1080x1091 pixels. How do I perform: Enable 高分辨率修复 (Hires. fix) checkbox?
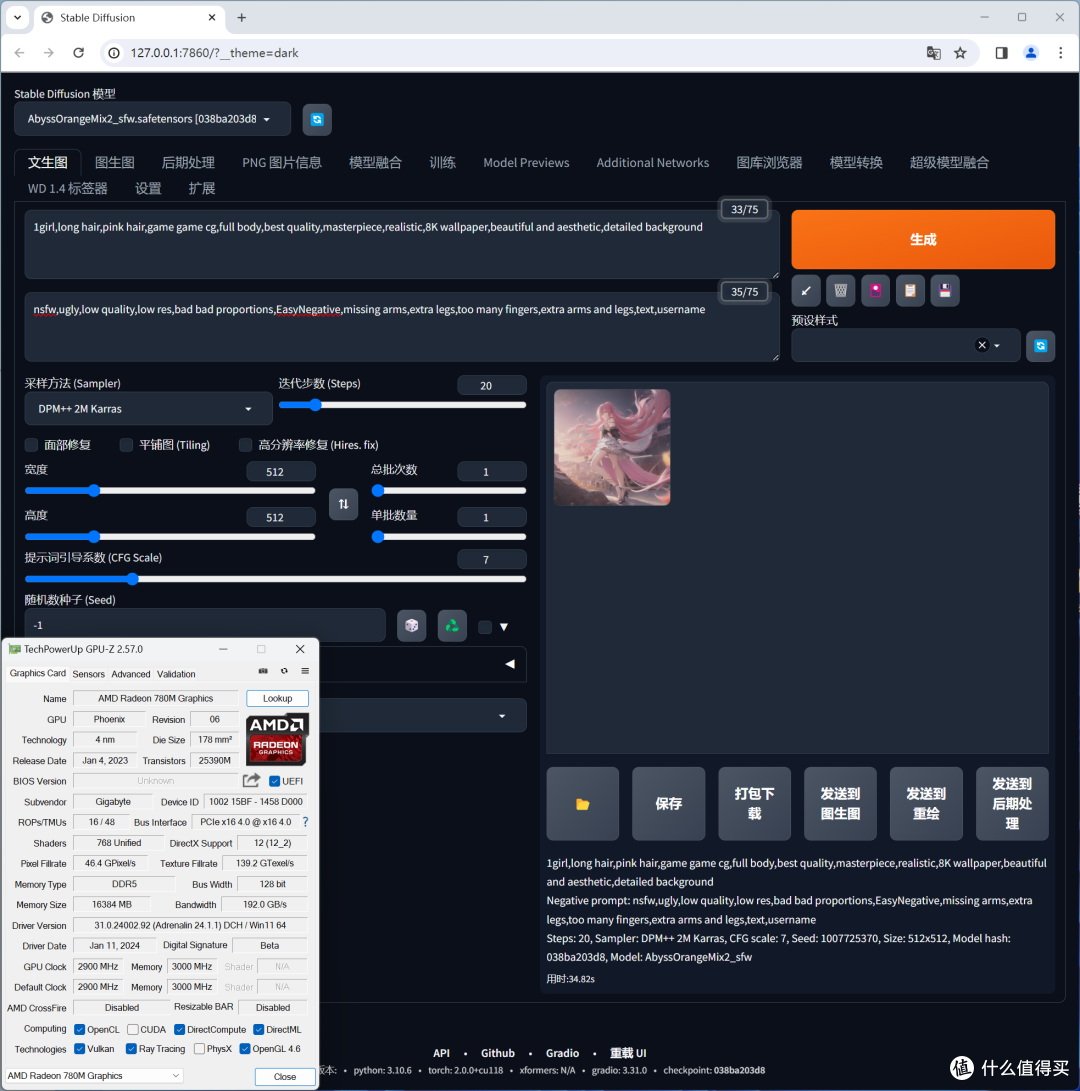(x=245, y=445)
